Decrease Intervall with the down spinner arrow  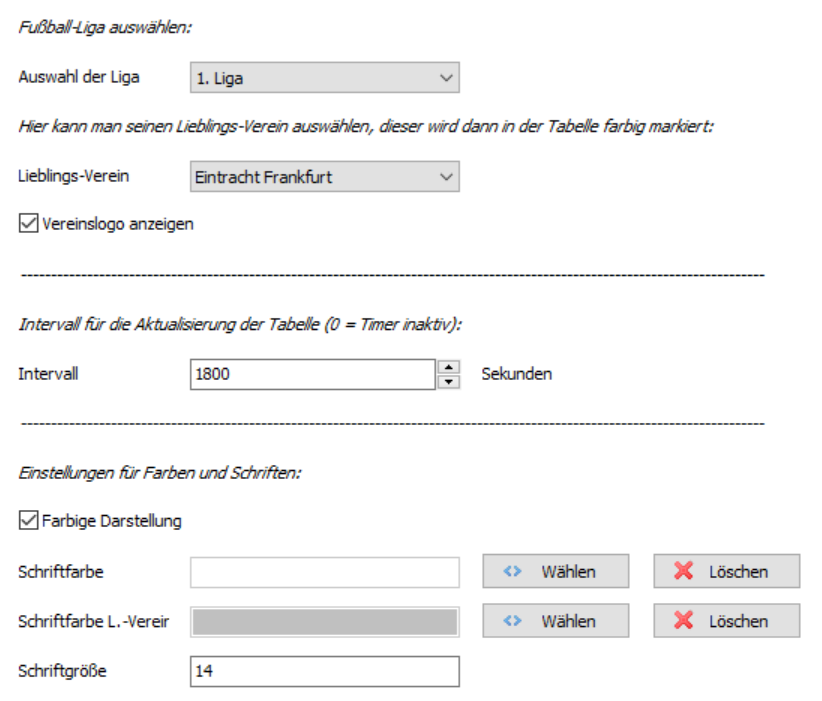449,382
